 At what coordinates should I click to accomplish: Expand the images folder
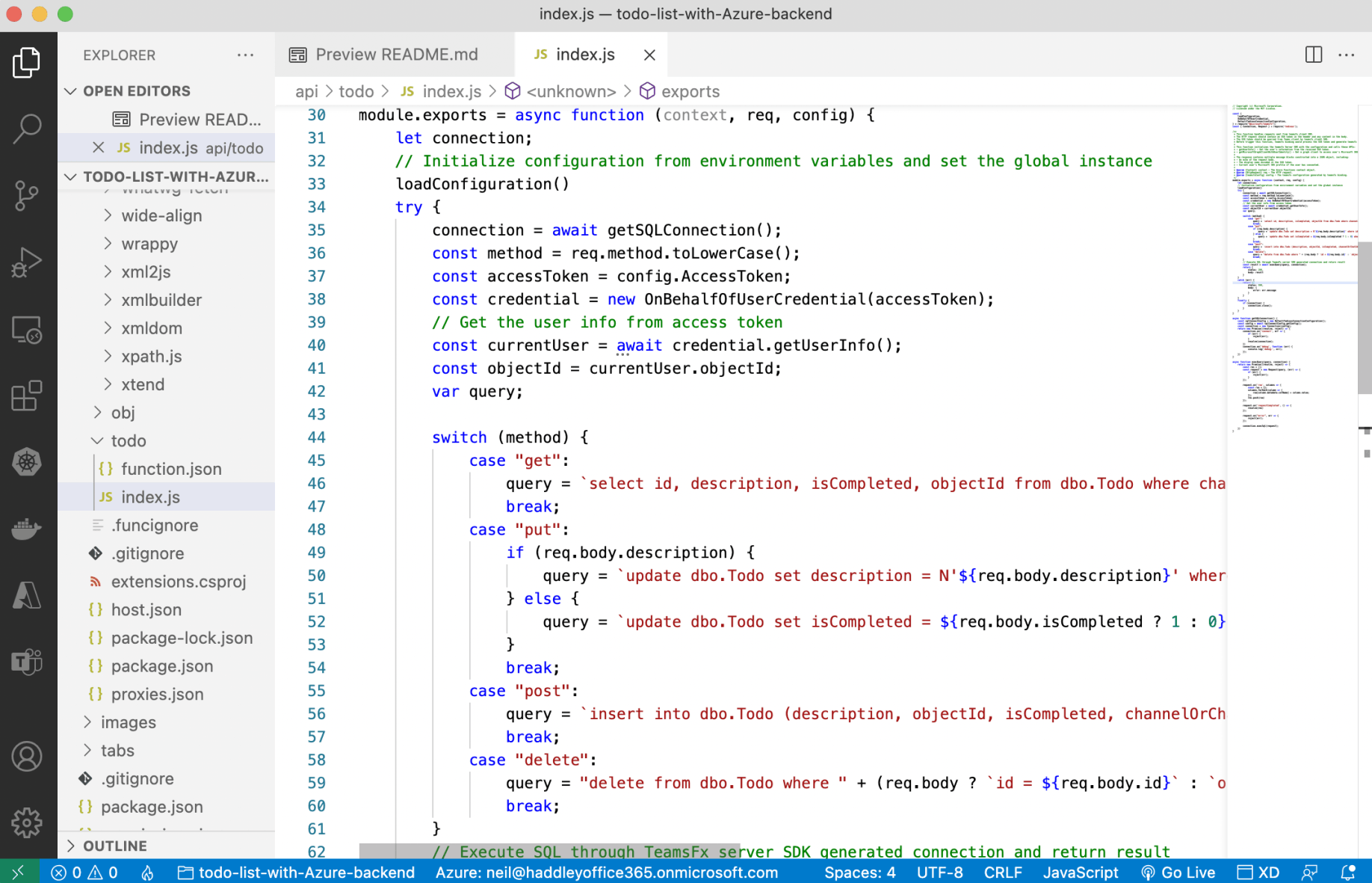click(x=128, y=722)
